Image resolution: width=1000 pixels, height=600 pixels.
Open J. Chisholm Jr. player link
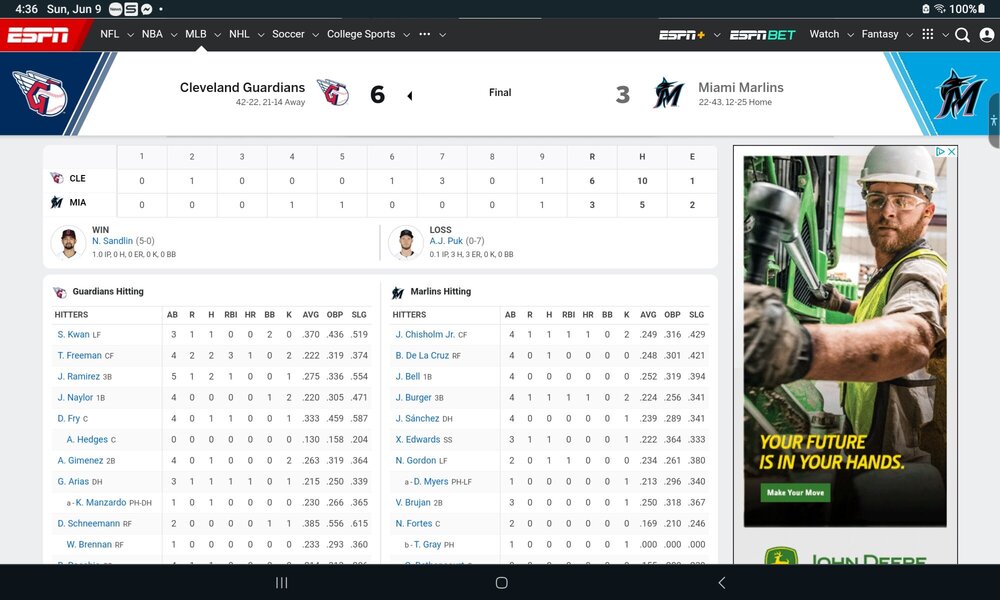[425, 334]
